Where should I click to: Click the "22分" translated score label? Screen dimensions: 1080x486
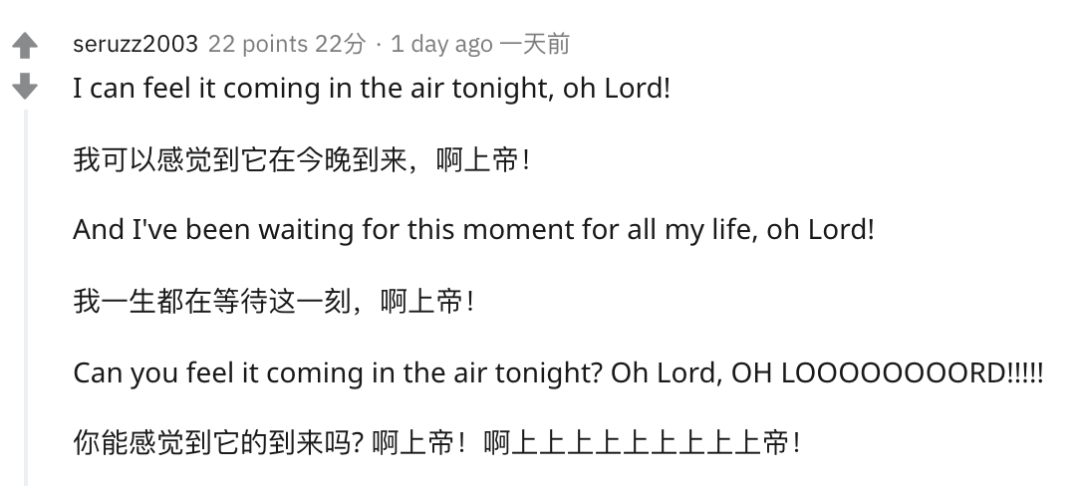tap(342, 45)
